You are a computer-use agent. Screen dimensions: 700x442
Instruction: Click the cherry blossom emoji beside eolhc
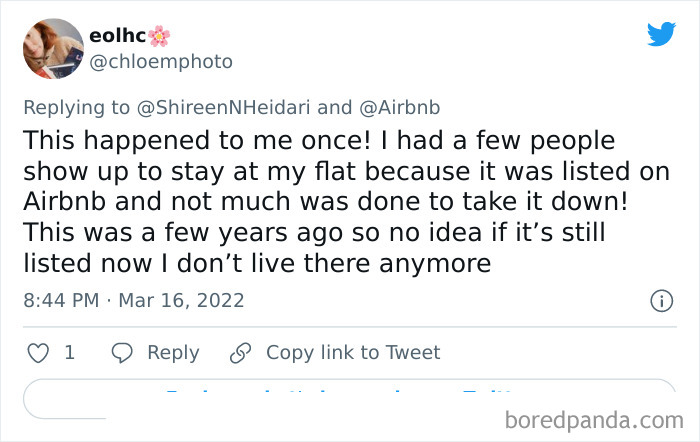159,36
